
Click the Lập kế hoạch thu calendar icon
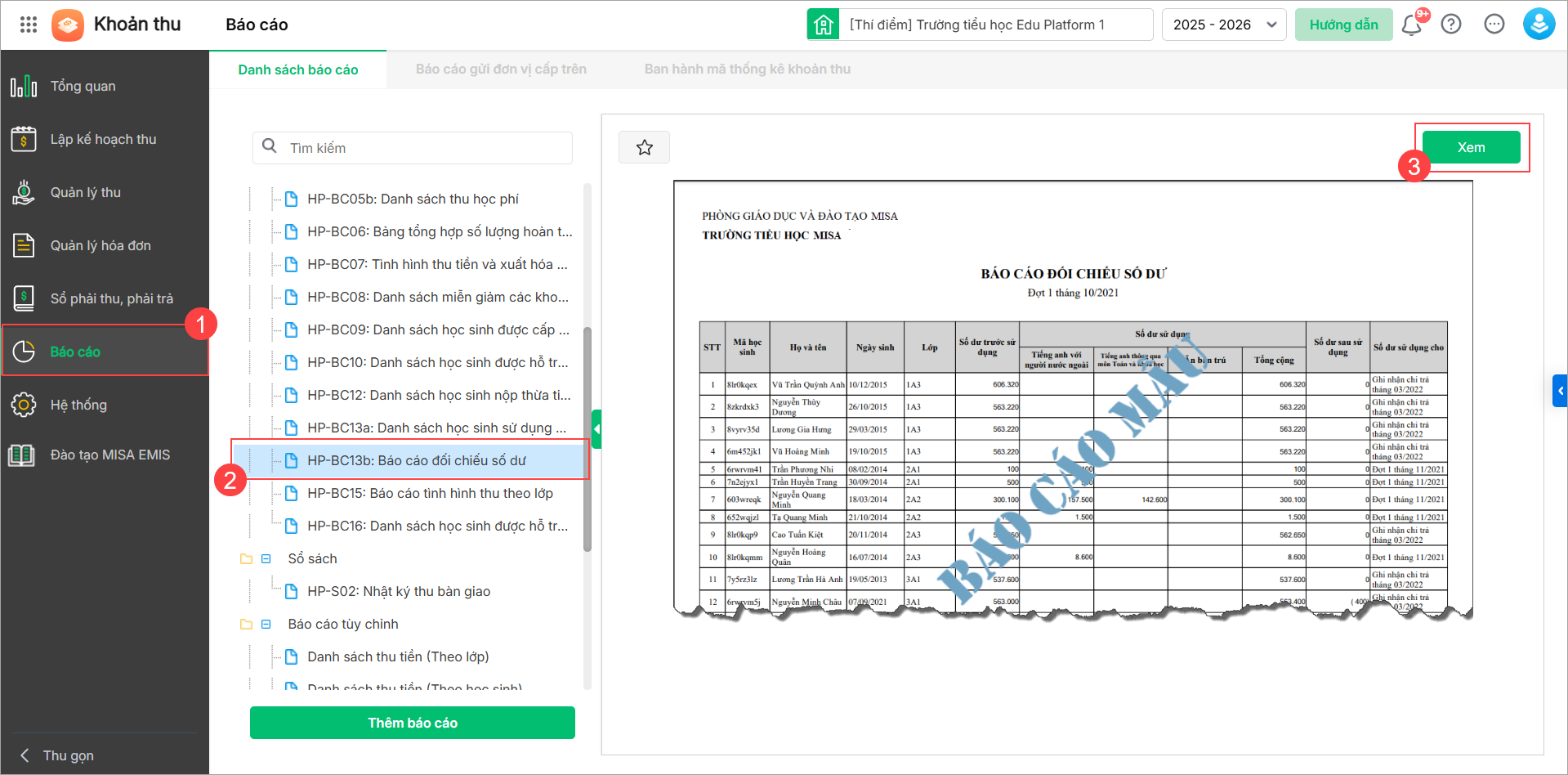click(x=24, y=139)
